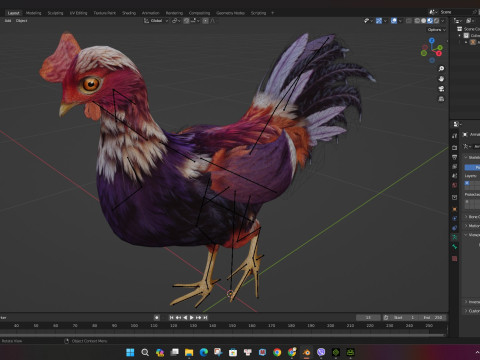Open the Add menu in viewport header
Screen dimensions: 480x360
[x=8, y=21]
